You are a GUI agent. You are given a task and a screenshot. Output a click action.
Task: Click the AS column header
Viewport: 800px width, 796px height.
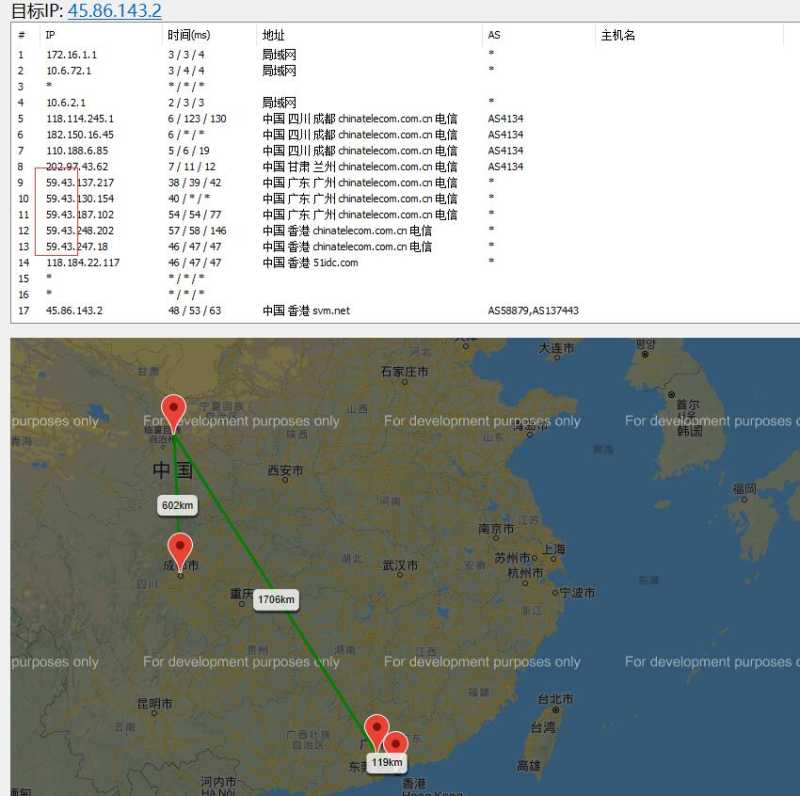494,35
